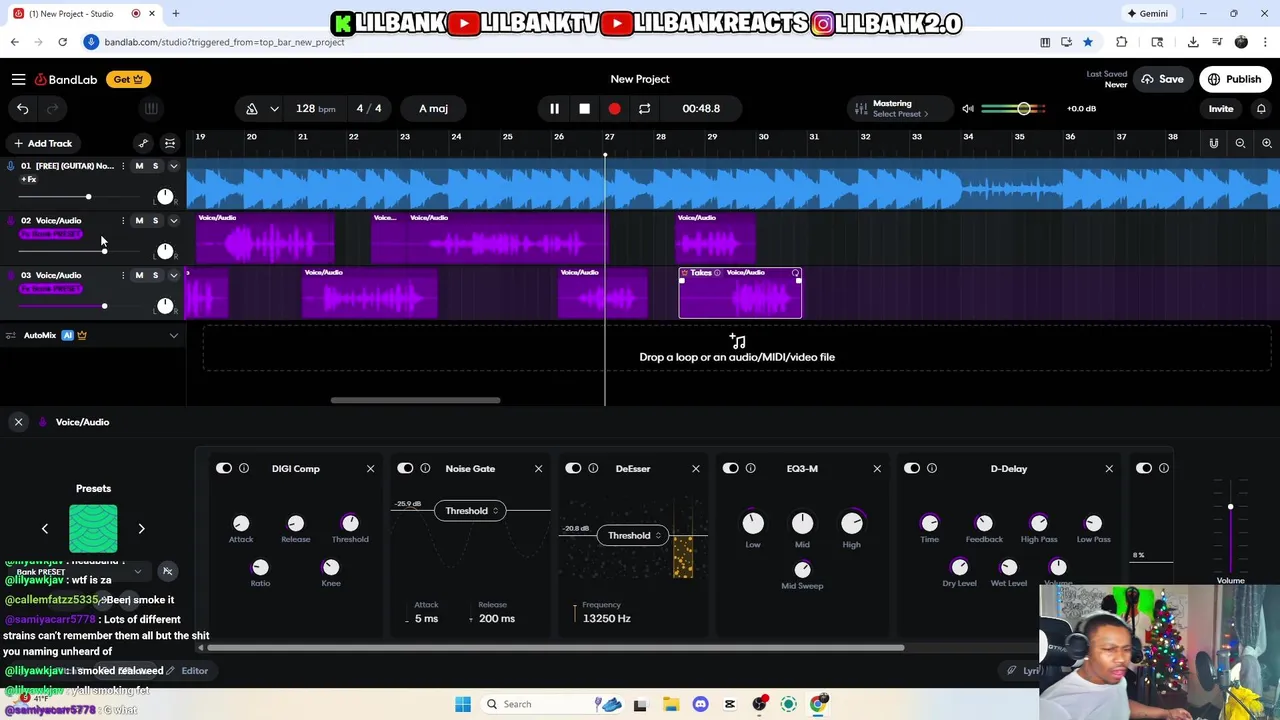Add Fx to track 01

(28, 179)
